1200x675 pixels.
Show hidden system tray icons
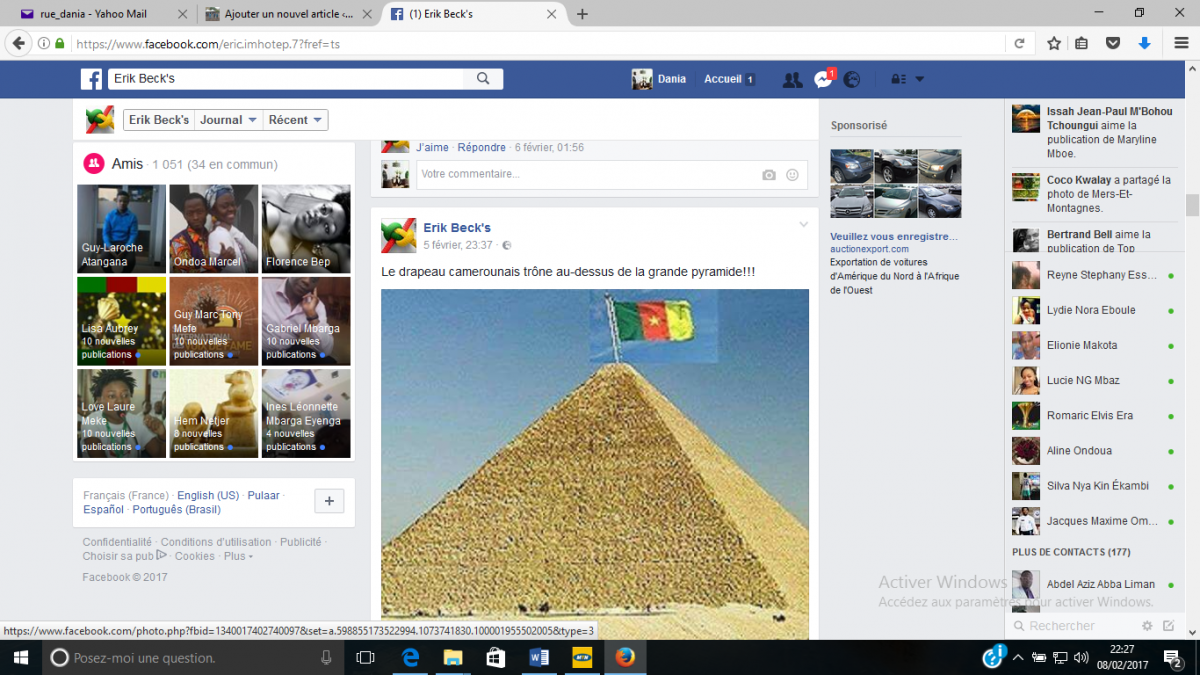pos(1018,658)
